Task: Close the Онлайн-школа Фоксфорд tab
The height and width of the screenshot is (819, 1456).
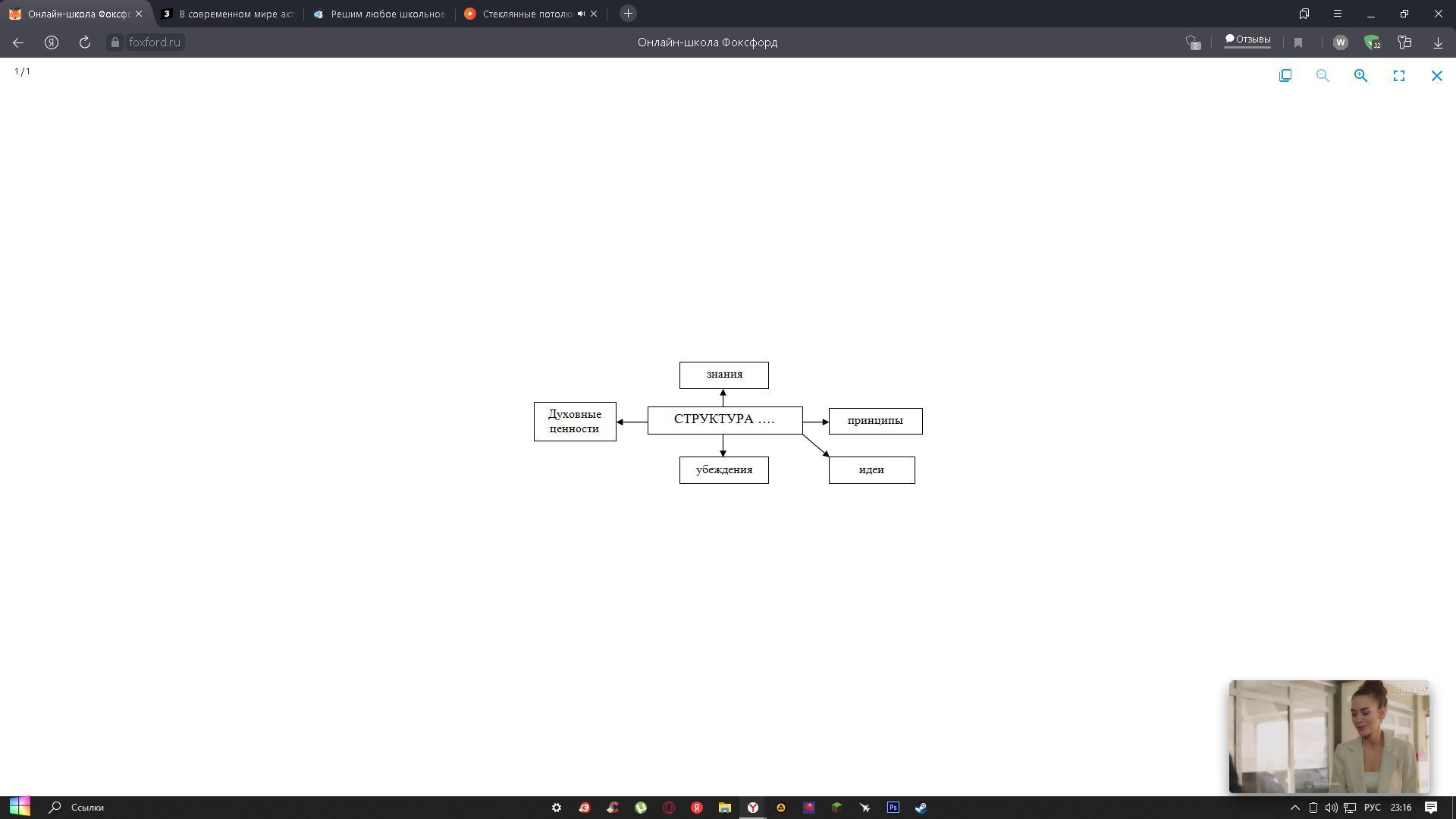Action: 139,14
